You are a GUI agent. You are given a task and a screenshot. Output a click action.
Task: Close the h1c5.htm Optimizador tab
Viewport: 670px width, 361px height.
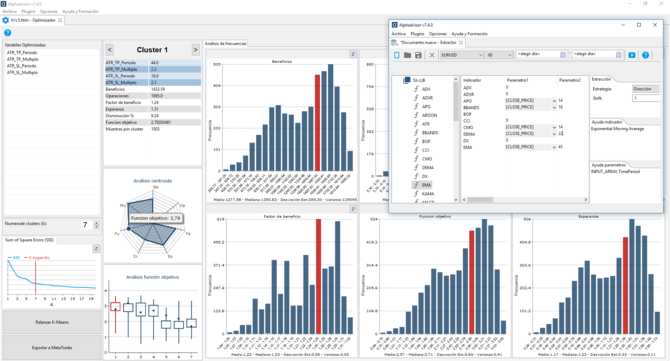pyautogui.click(x=60, y=20)
